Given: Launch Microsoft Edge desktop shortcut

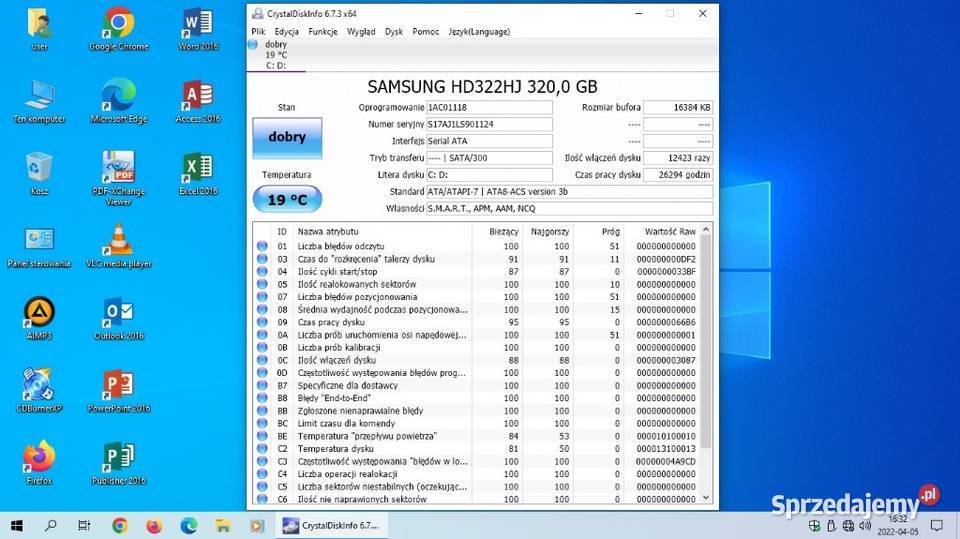Looking at the screenshot, I should tap(119, 101).
